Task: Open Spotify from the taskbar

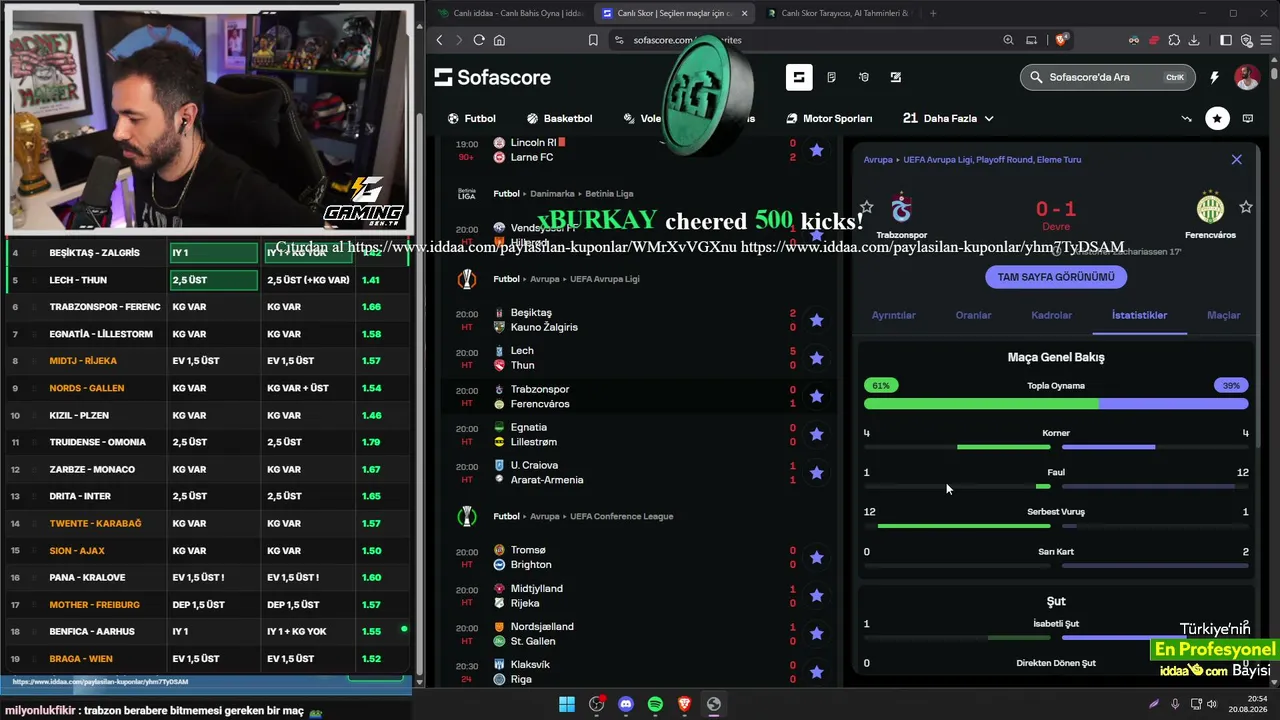Action: [x=655, y=704]
